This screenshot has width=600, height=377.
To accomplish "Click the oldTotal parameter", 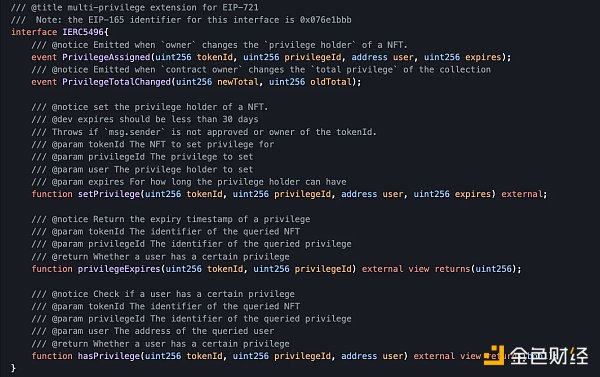I will point(331,82).
